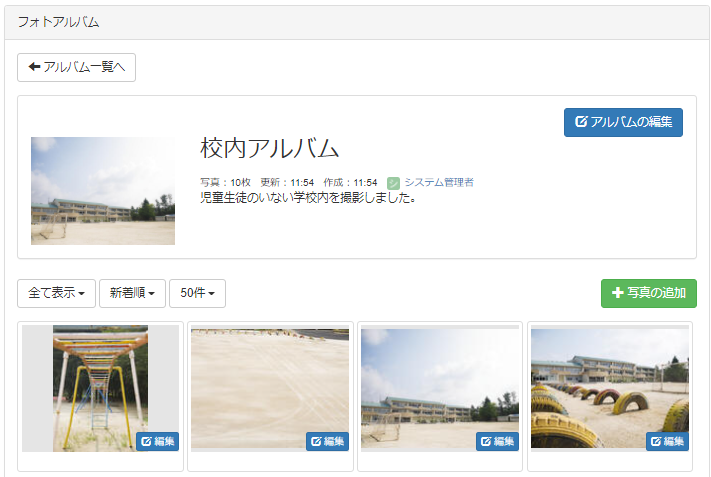Click the 校内アルバム album title
711x477 pixels.
pos(270,148)
